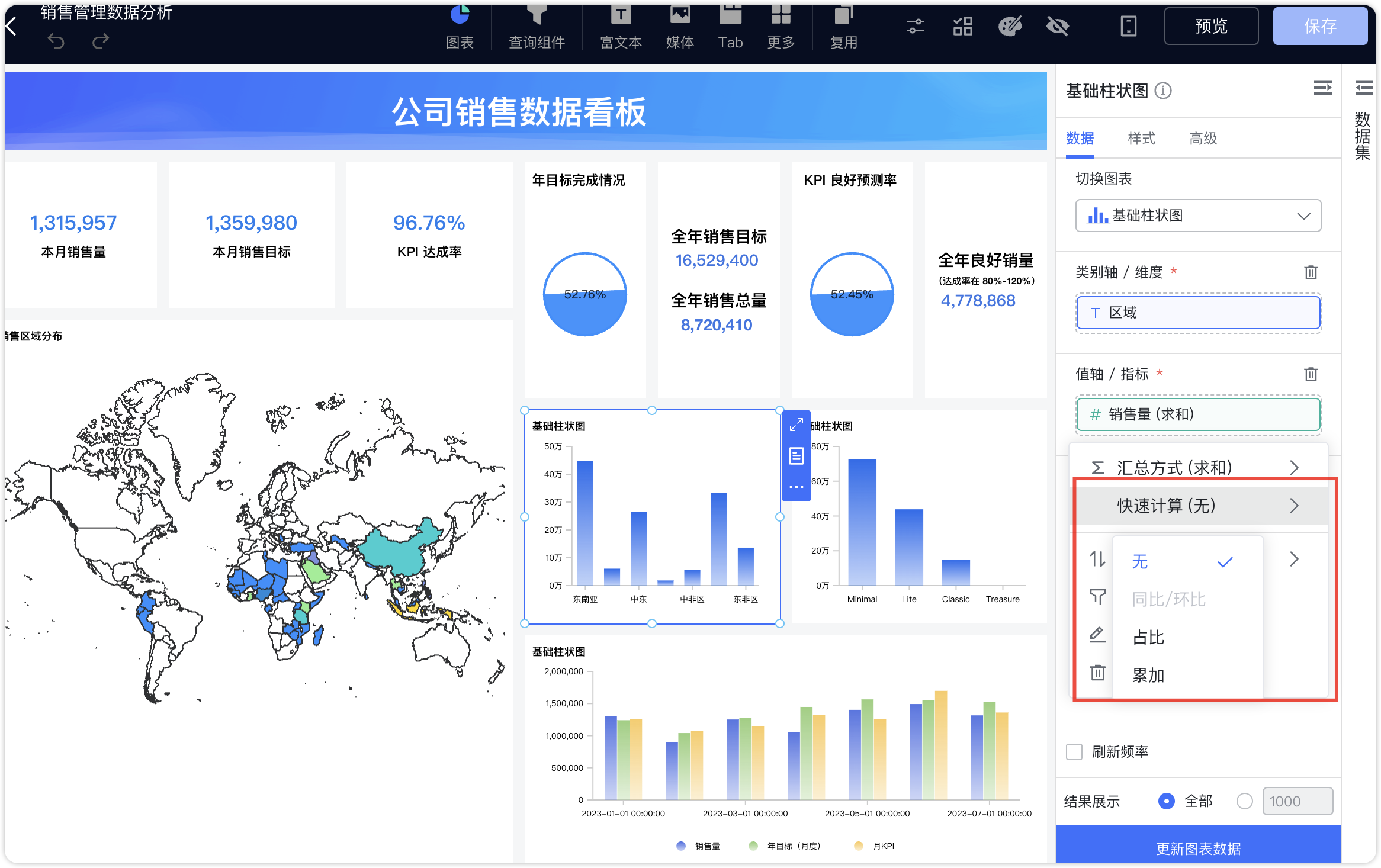
Task: Maximize the selected bar chart
Action: pos(797,425)
